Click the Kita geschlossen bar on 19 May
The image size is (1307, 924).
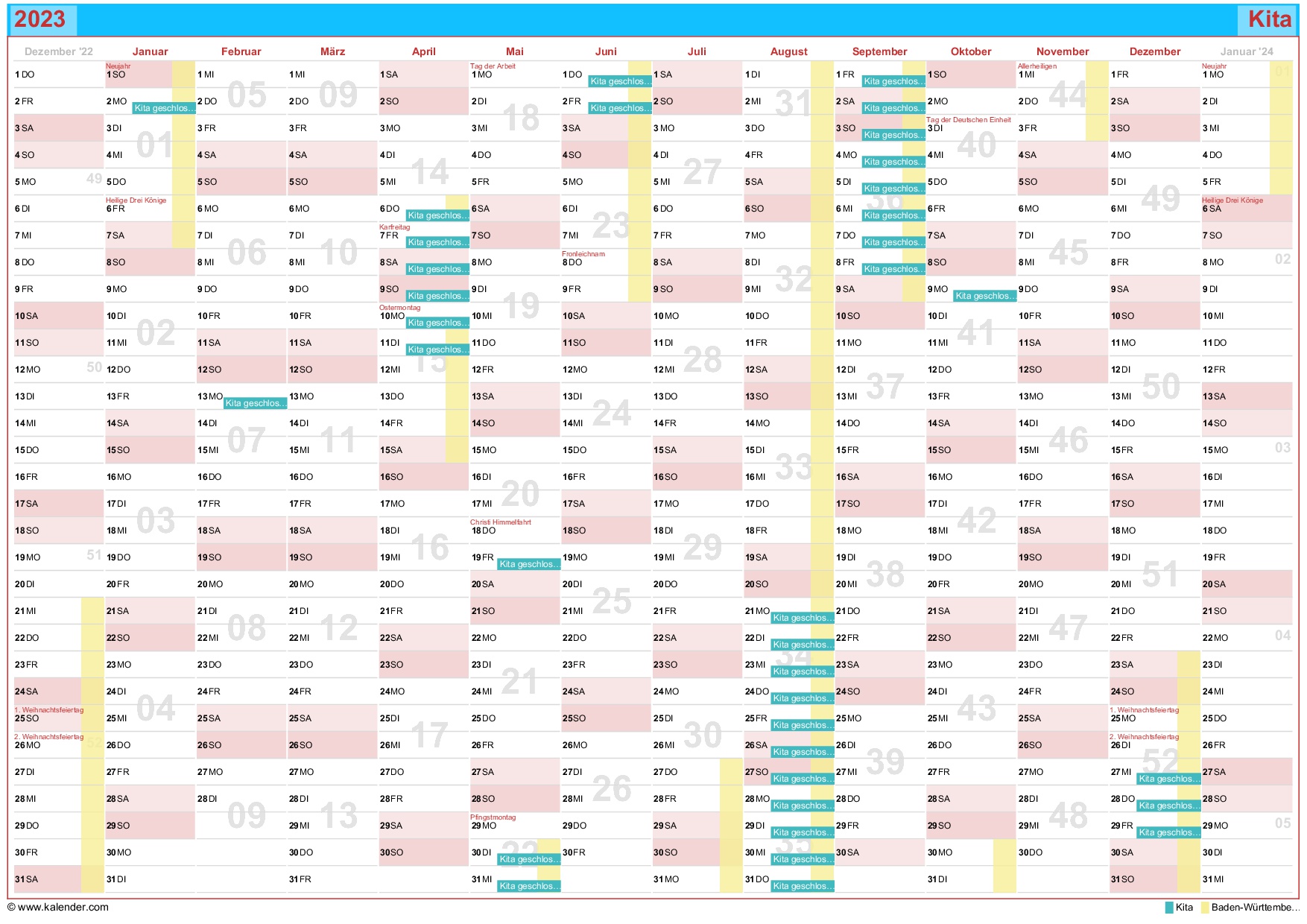pos(529,564)
